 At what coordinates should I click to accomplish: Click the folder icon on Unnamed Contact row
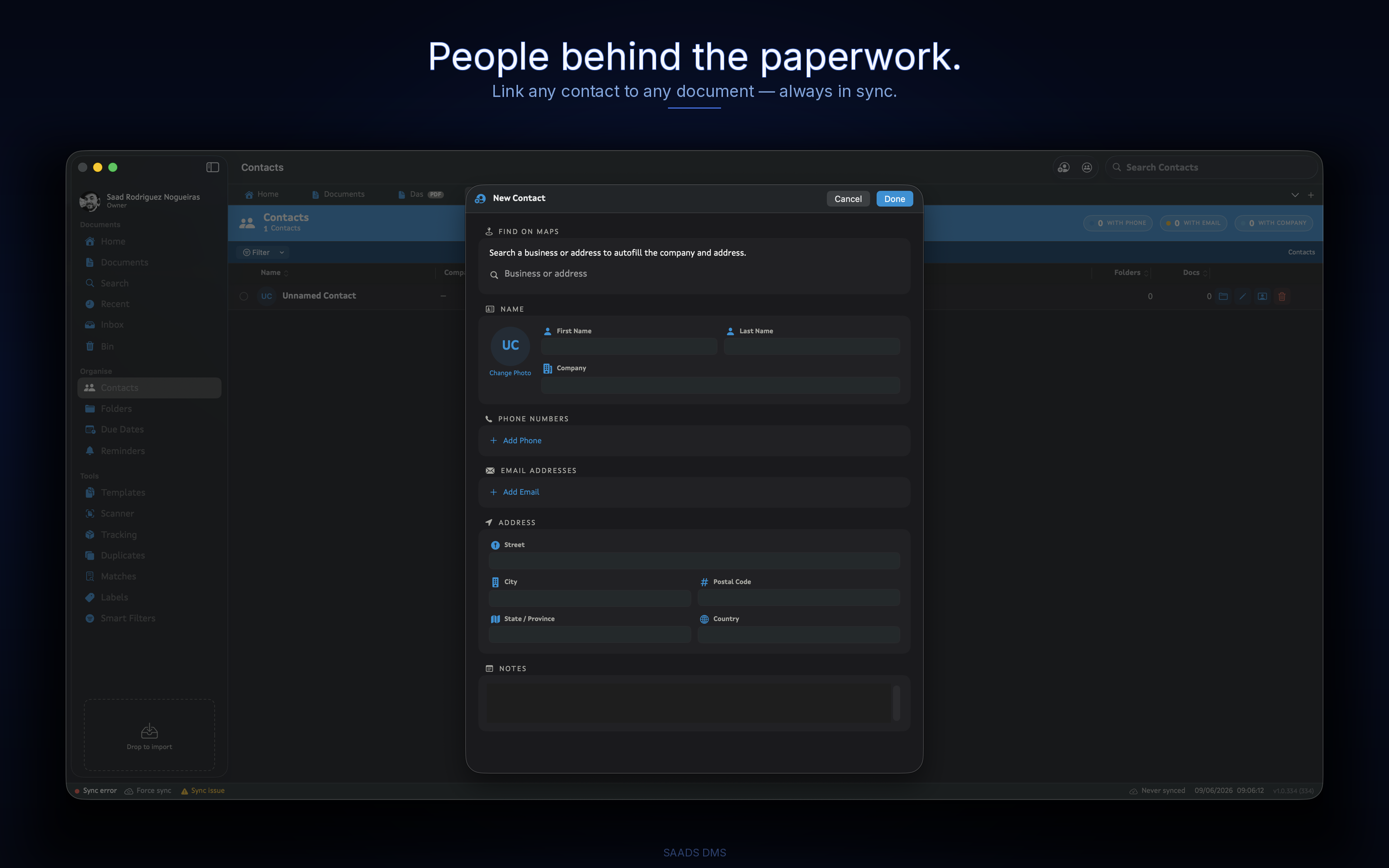1223,296
